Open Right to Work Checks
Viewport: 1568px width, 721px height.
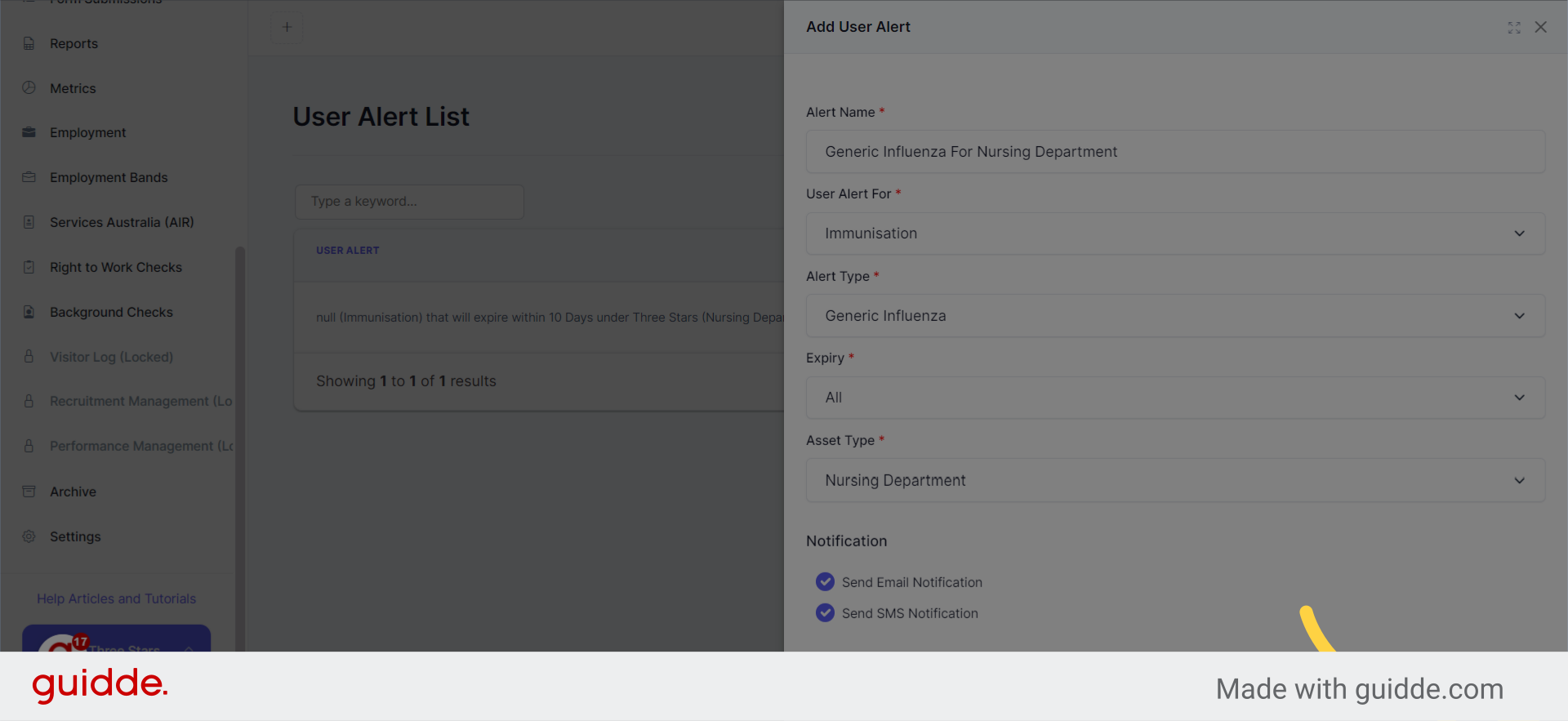(x=116, y=267)
